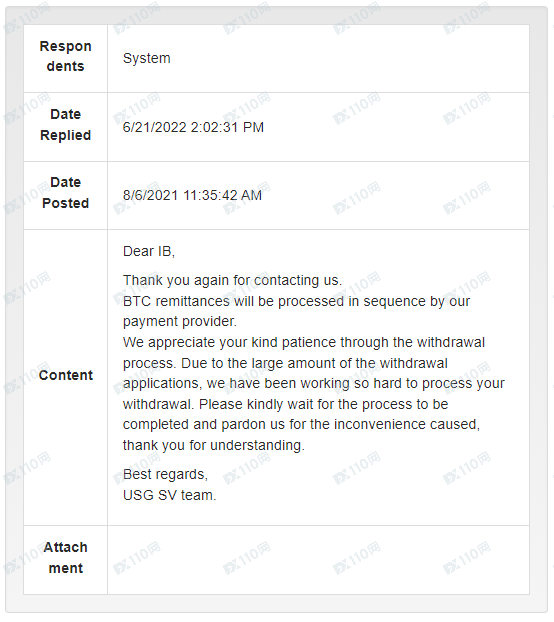Click the Content row label
This screenshot has height=622, width=554.
pyautogui.click(x=65, y=375)
